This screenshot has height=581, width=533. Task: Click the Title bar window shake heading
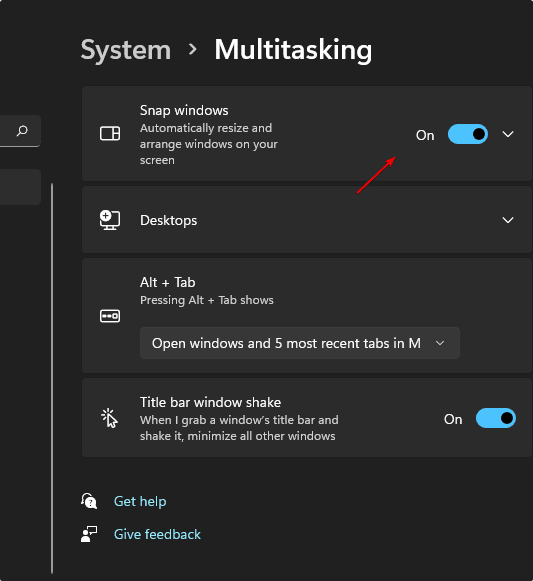211,402
